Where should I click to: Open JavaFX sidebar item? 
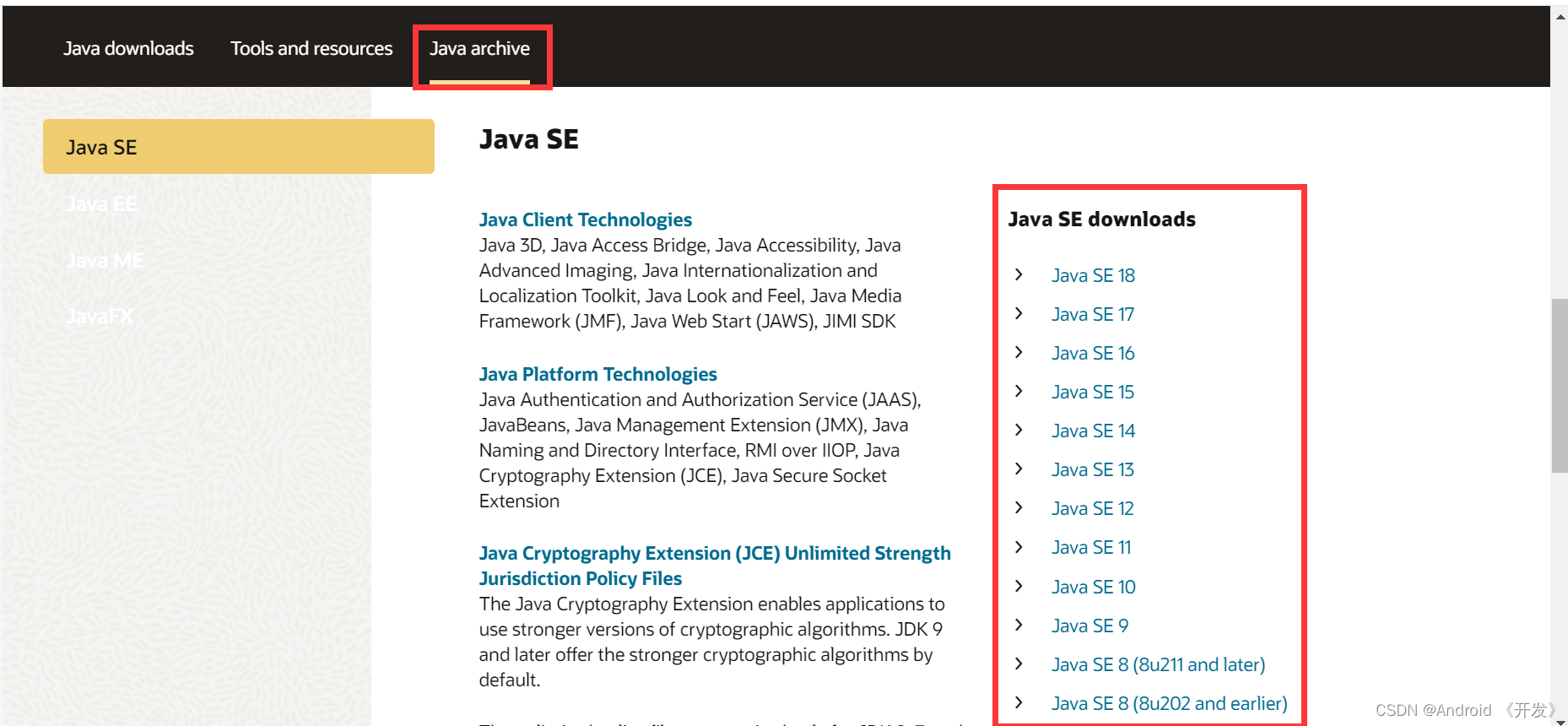click(x=100, y=317)
